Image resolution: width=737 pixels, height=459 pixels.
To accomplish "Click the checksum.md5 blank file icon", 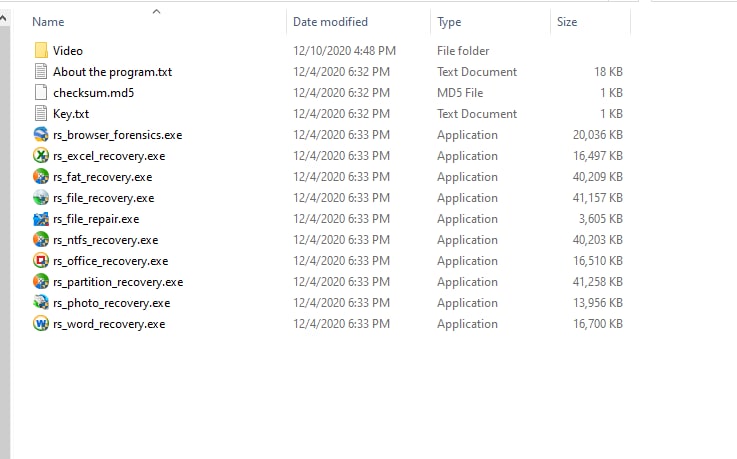I will (41, 93).
